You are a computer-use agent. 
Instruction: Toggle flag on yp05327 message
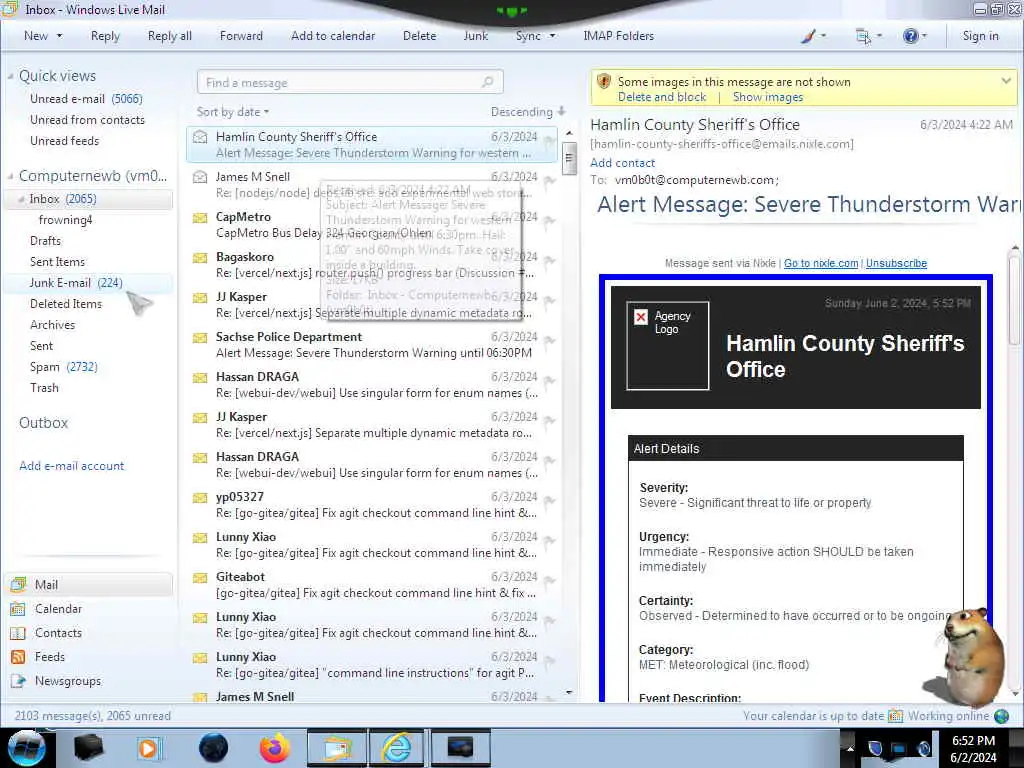coord(549,500)
